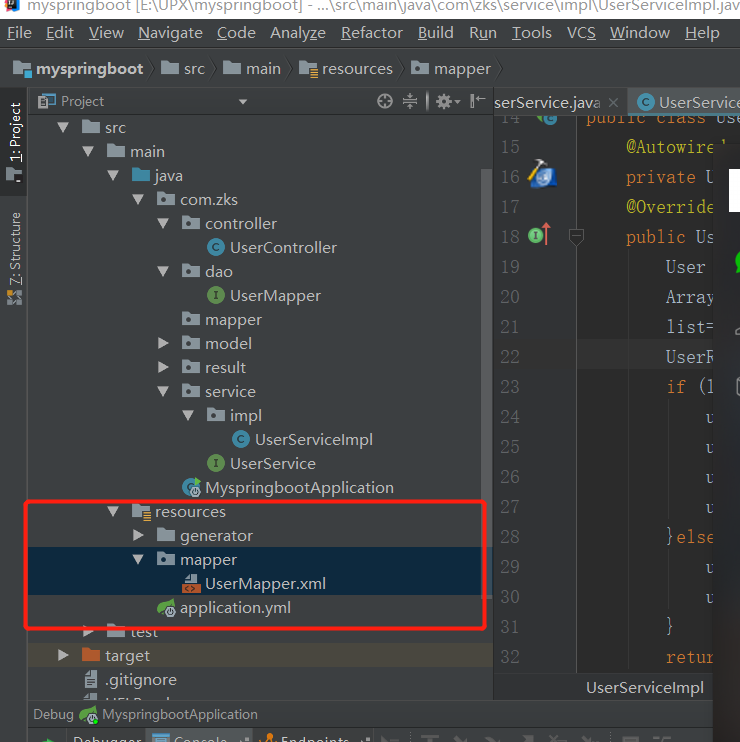
Task: Collapse the service package arrow
Action: tap(163, 391)
